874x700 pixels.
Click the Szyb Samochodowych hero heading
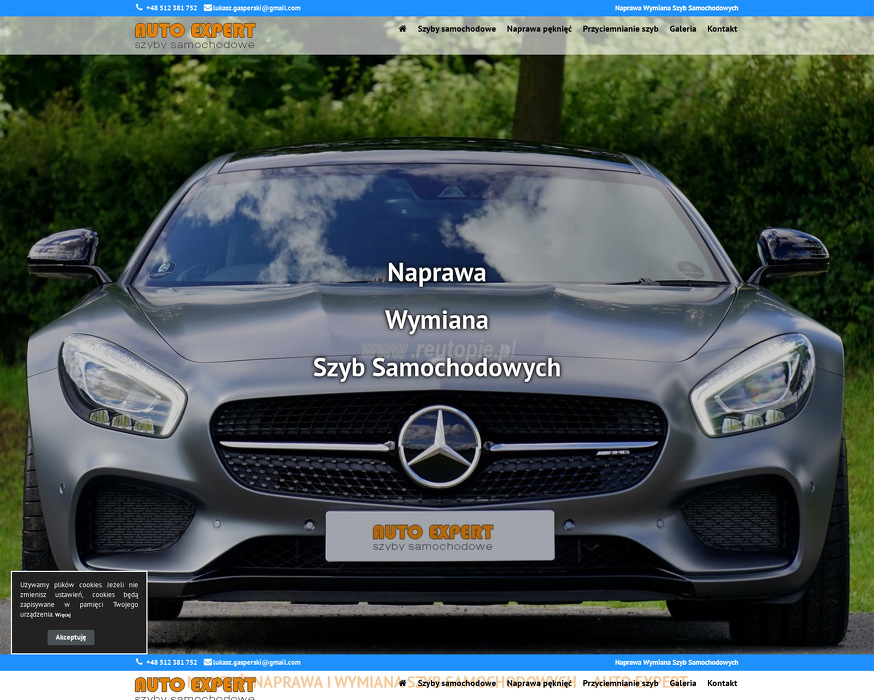point(436,368)
